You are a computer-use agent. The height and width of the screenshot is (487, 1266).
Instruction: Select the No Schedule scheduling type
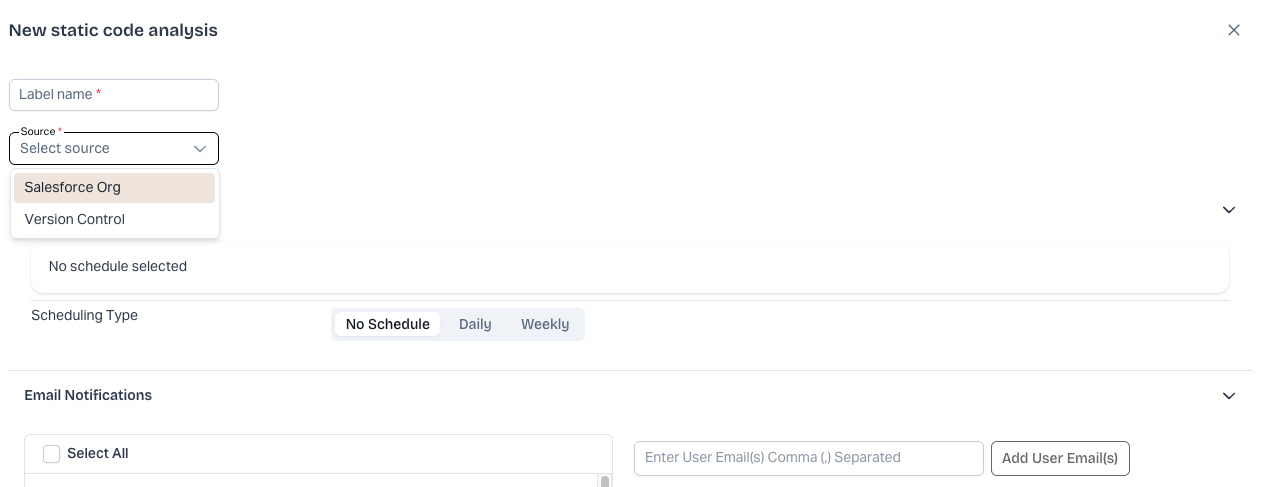click(387, 324)
